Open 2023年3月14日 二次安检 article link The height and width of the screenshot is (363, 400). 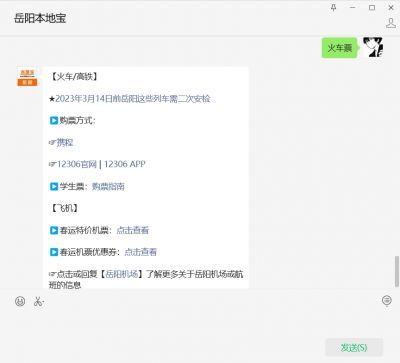[133, 99]
